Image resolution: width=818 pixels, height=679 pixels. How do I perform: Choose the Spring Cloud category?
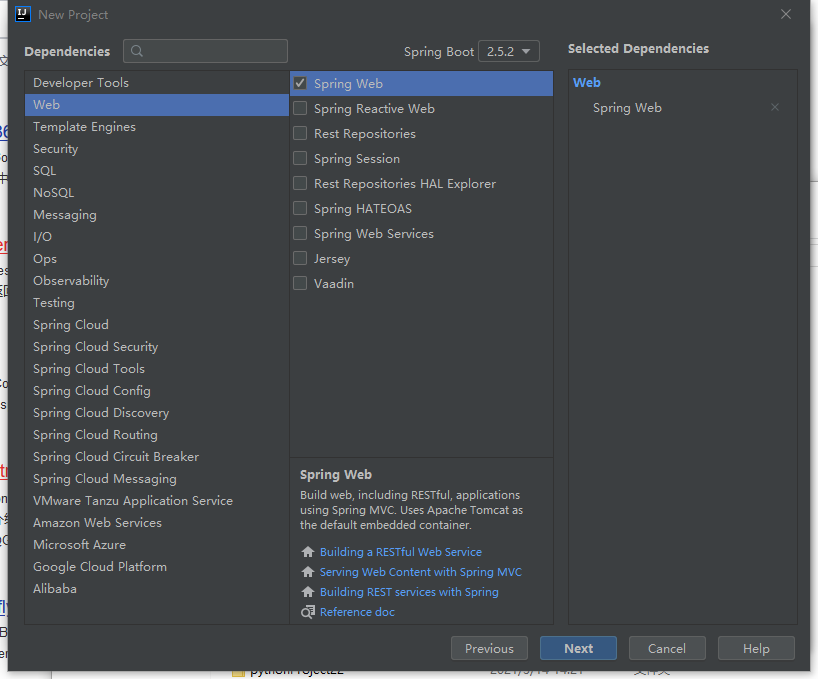(x=157, y=324)
